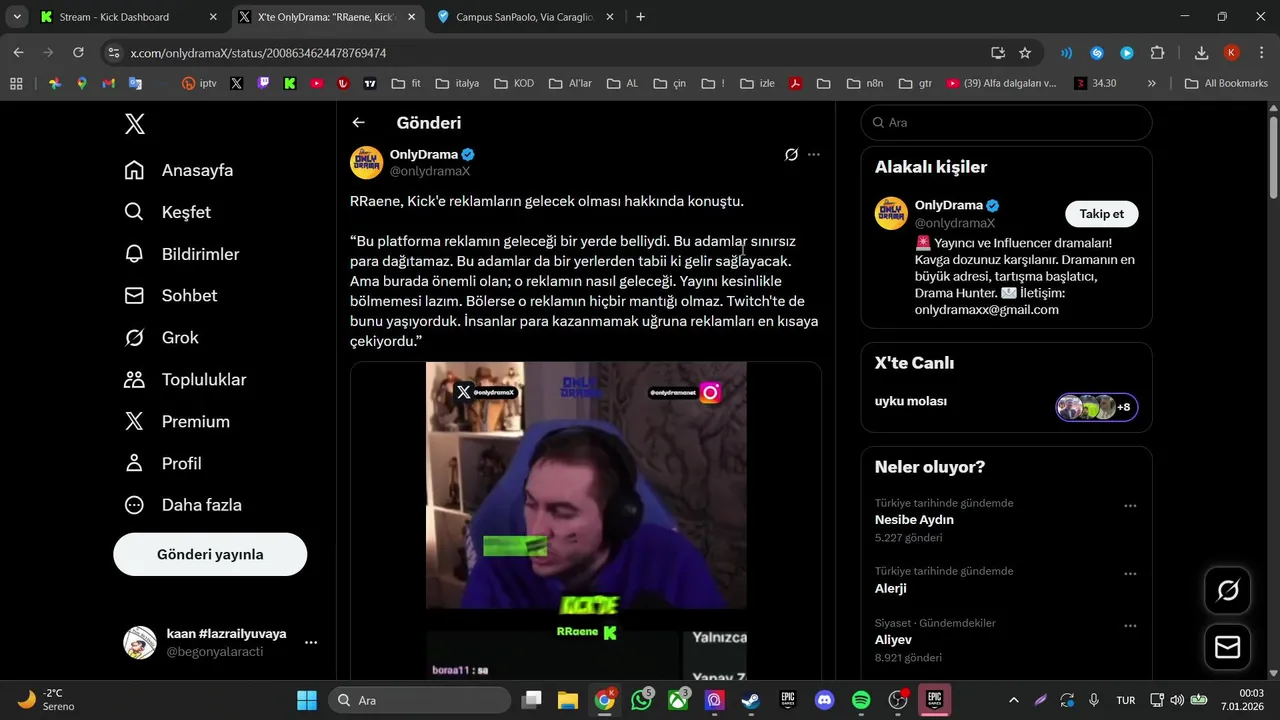Viewport: 1280px width, 720px height.
Task: Play the RRaene video in post
Action: (586, 520)
